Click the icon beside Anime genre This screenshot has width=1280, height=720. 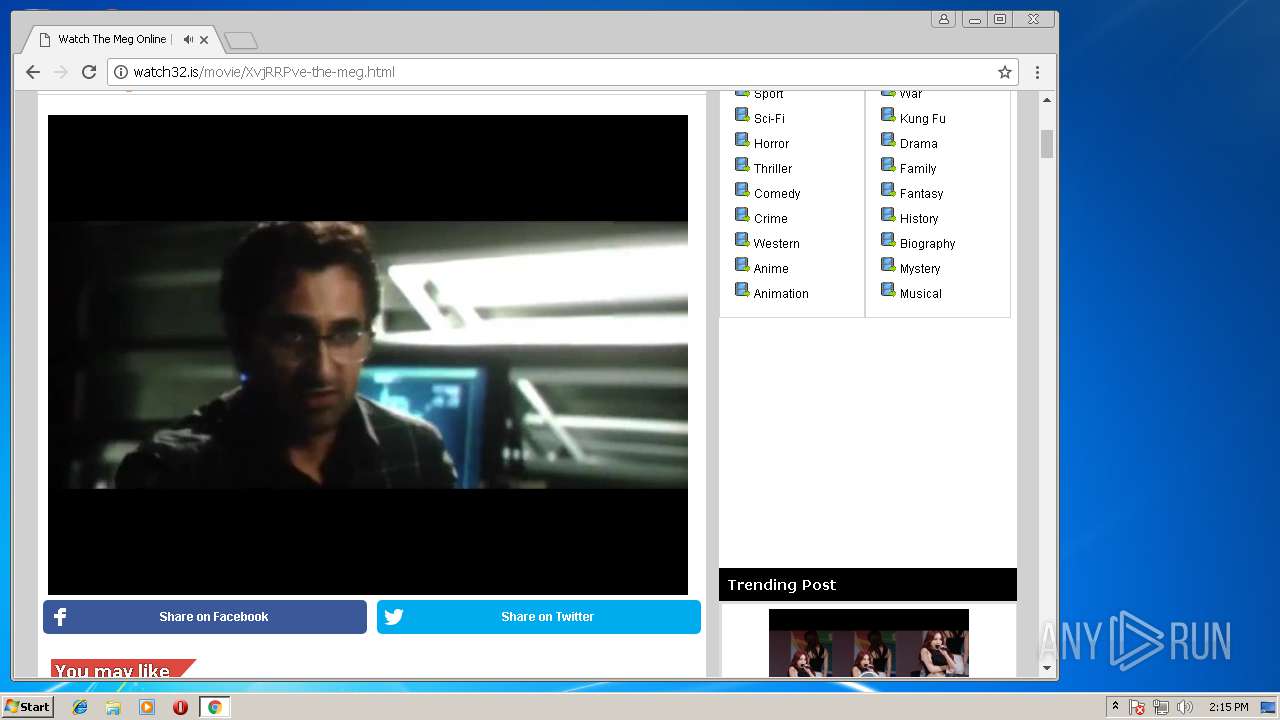(x=742, y=265)
